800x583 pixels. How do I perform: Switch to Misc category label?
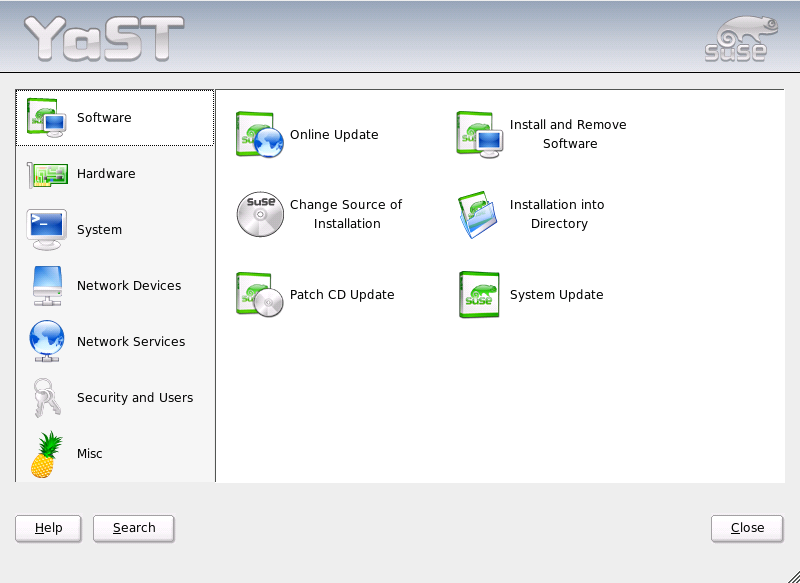90,453
